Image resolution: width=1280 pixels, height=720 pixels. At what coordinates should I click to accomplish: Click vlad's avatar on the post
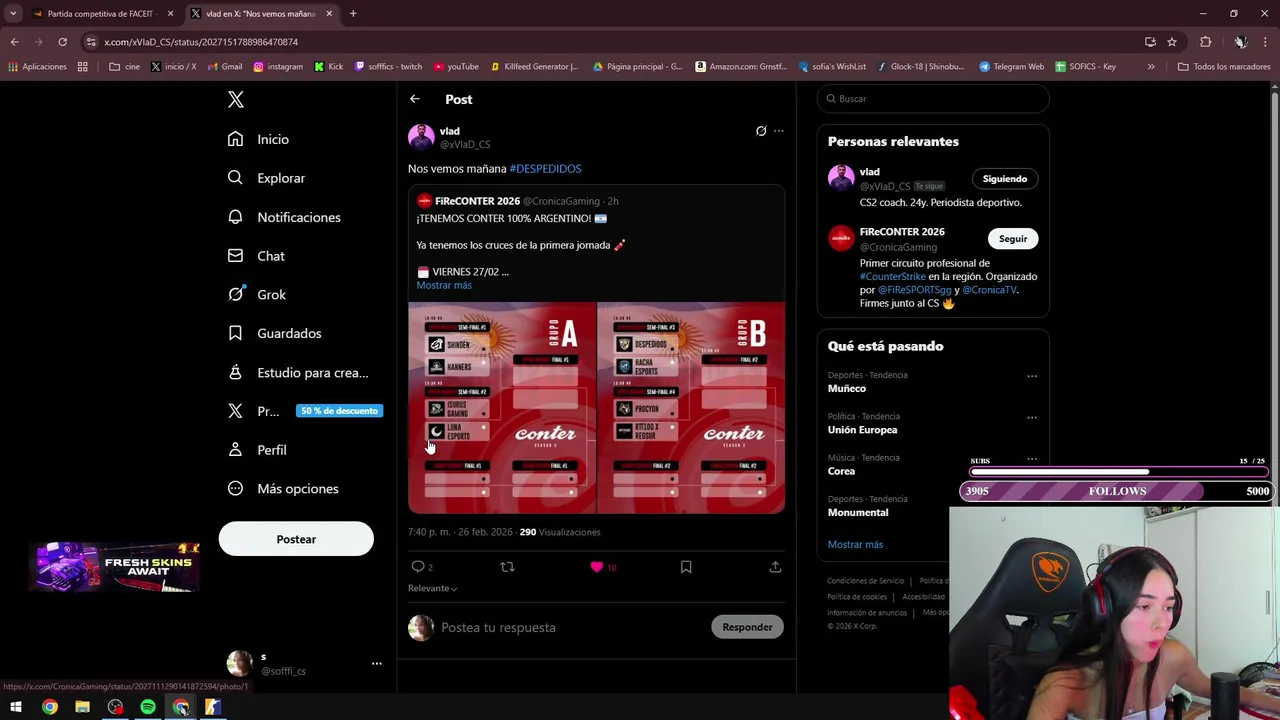[421, 137]
